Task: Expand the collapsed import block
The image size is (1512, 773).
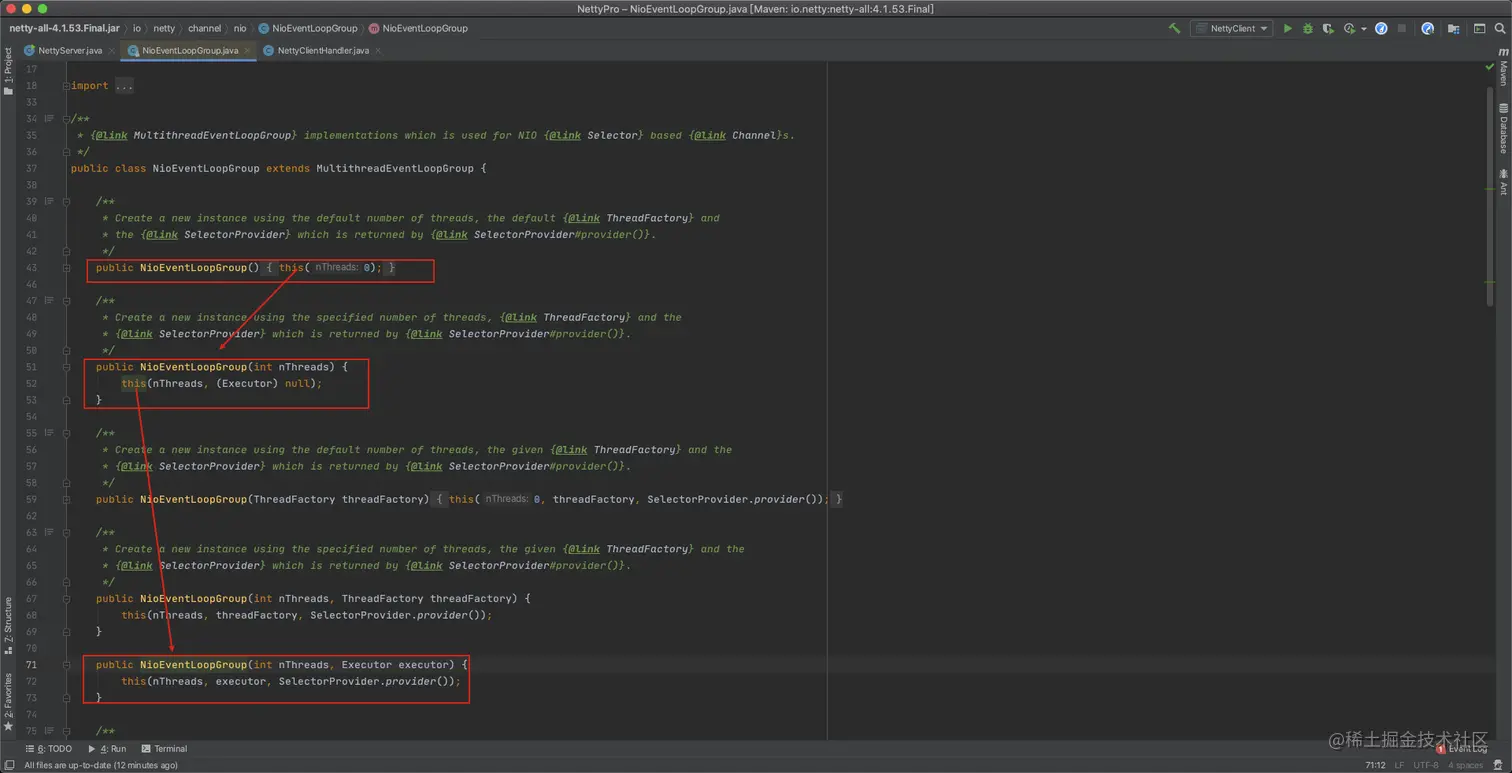Action: coord(66,86)
